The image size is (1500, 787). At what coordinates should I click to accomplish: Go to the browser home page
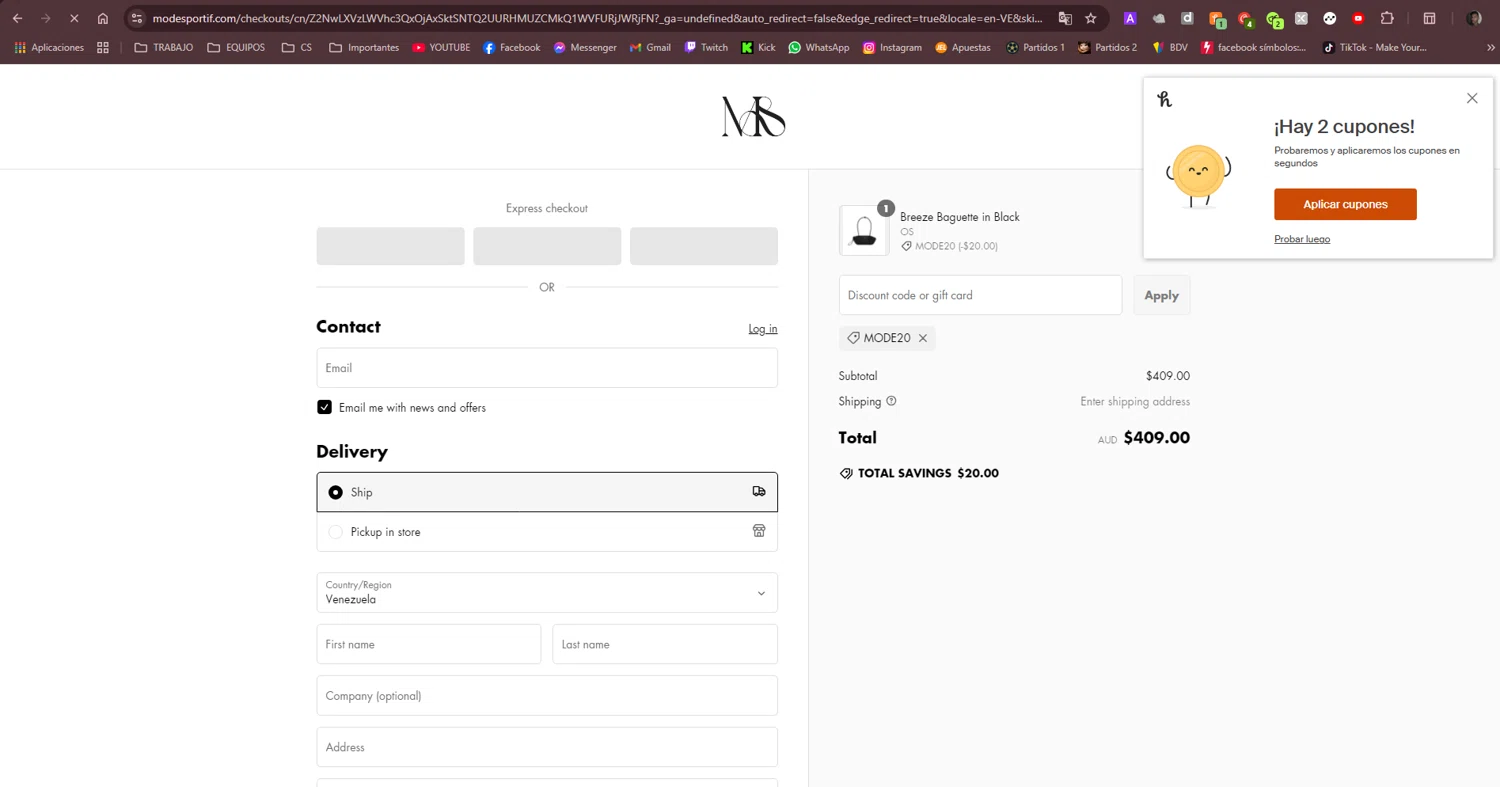coord(103,18)
